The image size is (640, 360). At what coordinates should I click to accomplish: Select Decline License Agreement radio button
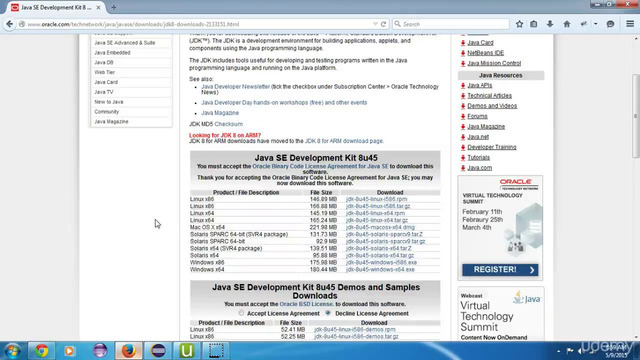(328, 313)
